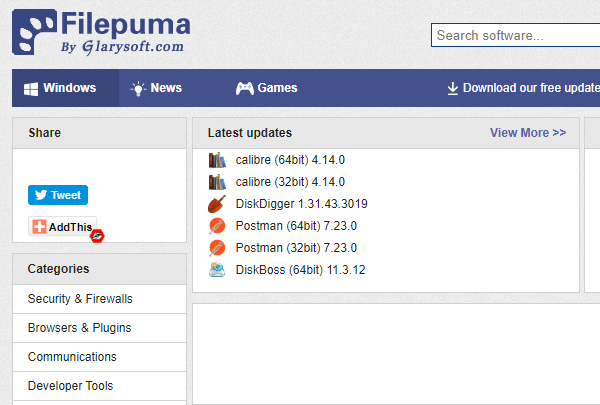The height and width of the screenshot is (405, 600).
Task: Open the Games tab
Action: click(266, 88)
